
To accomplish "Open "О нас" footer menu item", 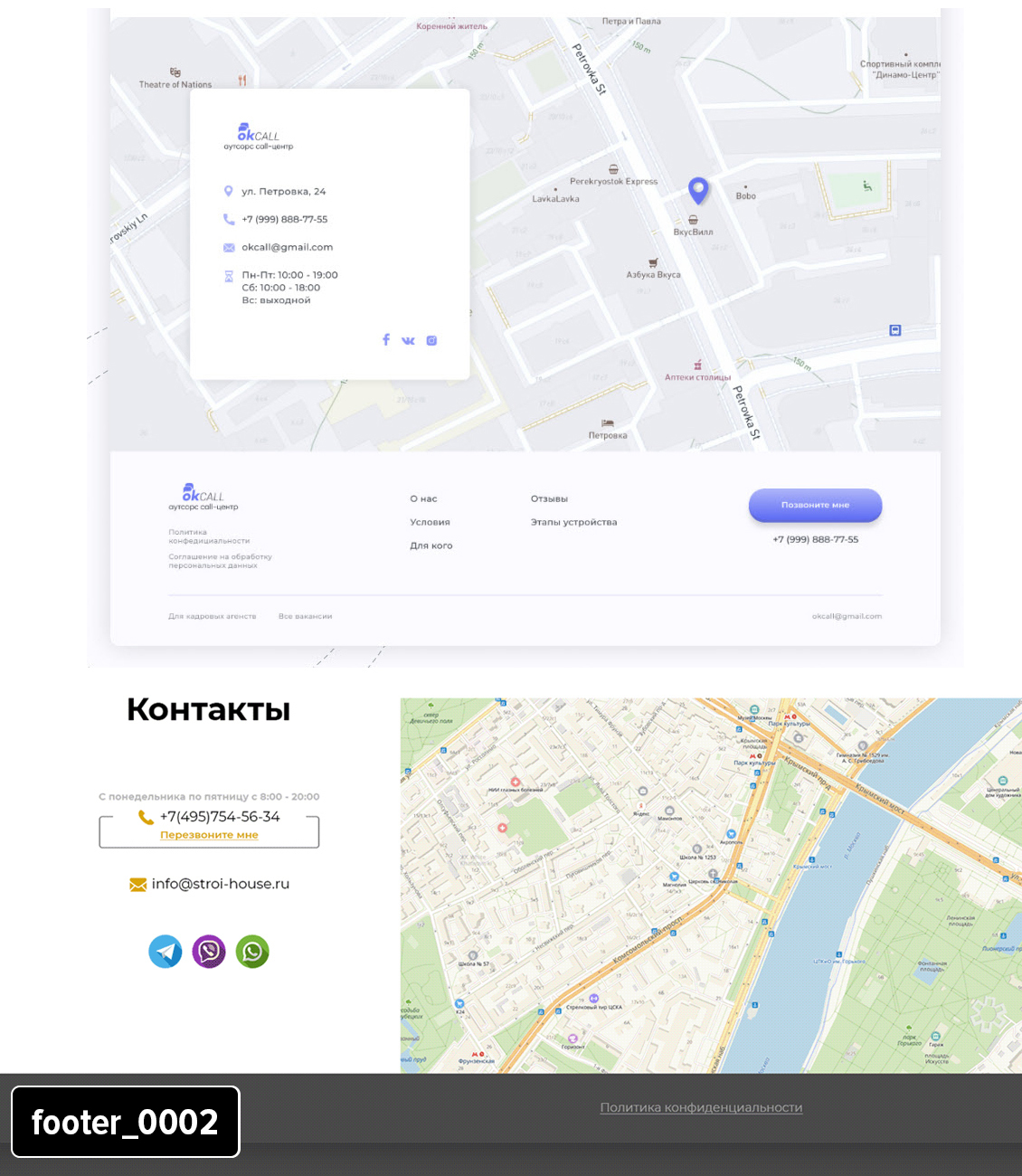I will 423,498.
